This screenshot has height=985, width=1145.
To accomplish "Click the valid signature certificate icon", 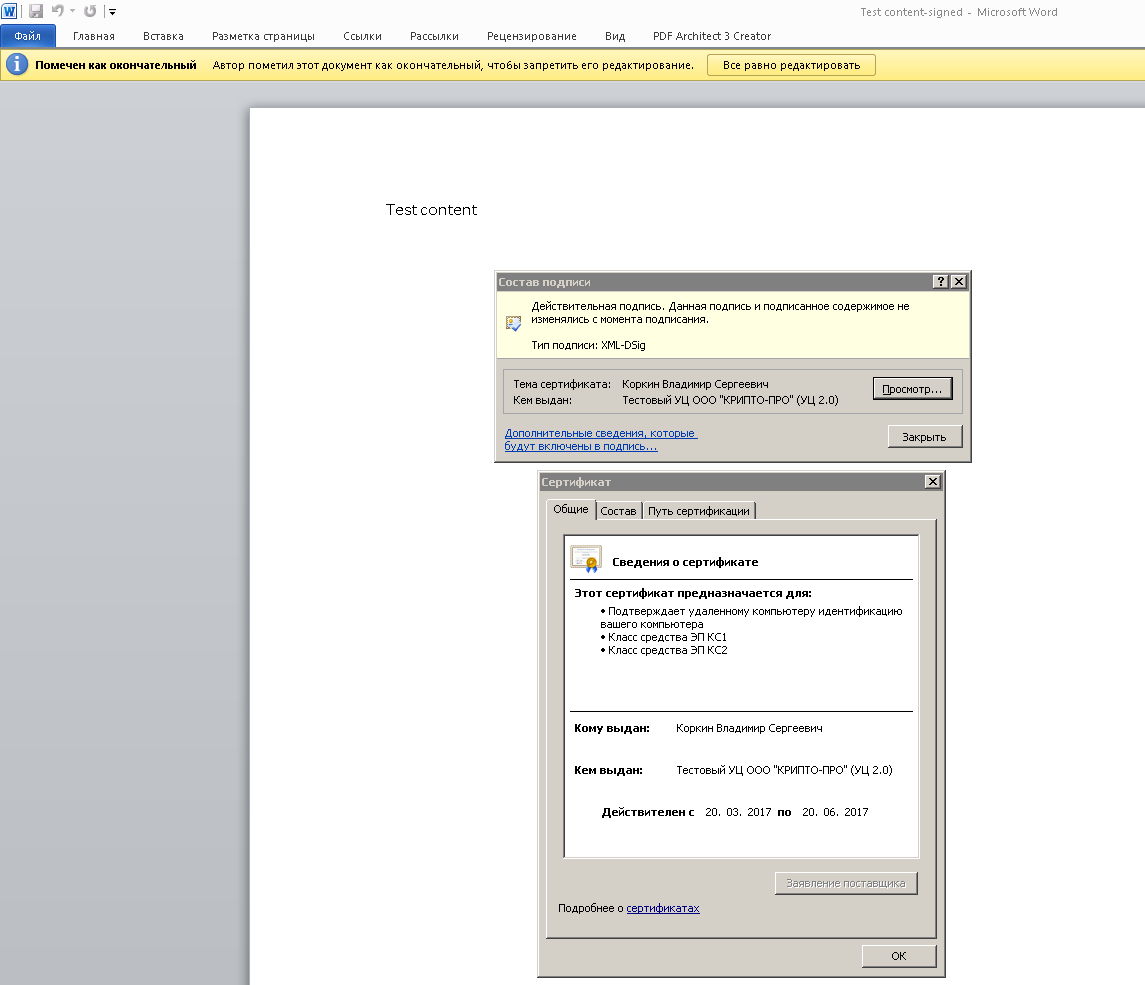I will [513, 323].
